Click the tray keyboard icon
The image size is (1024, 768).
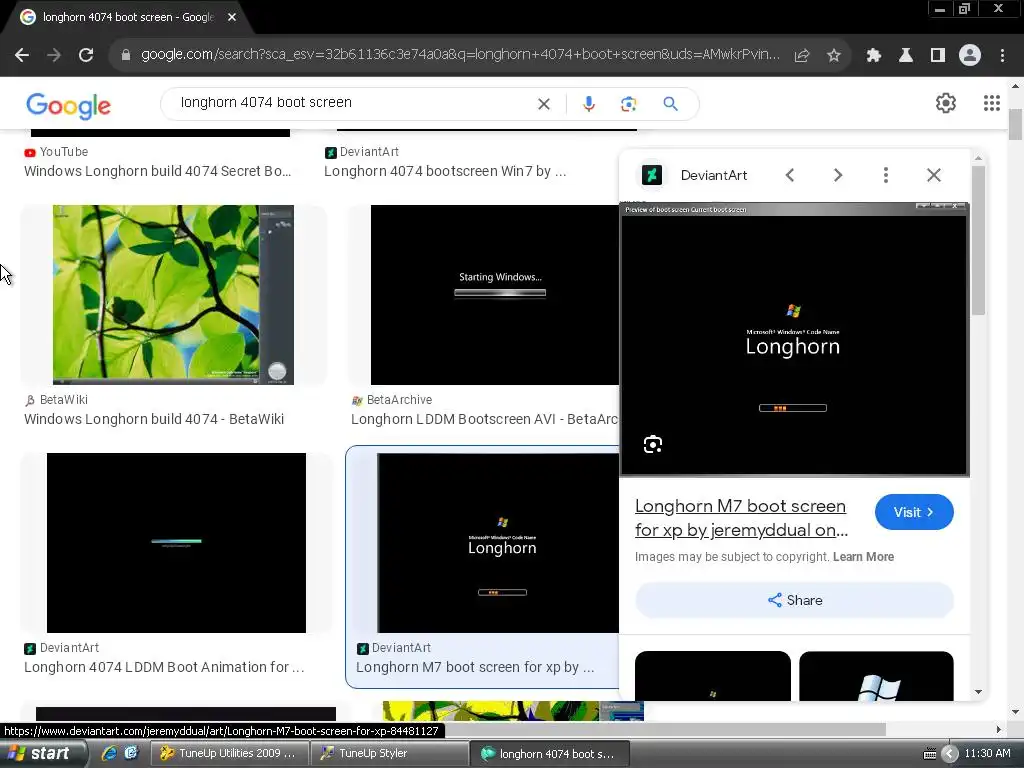930,754
